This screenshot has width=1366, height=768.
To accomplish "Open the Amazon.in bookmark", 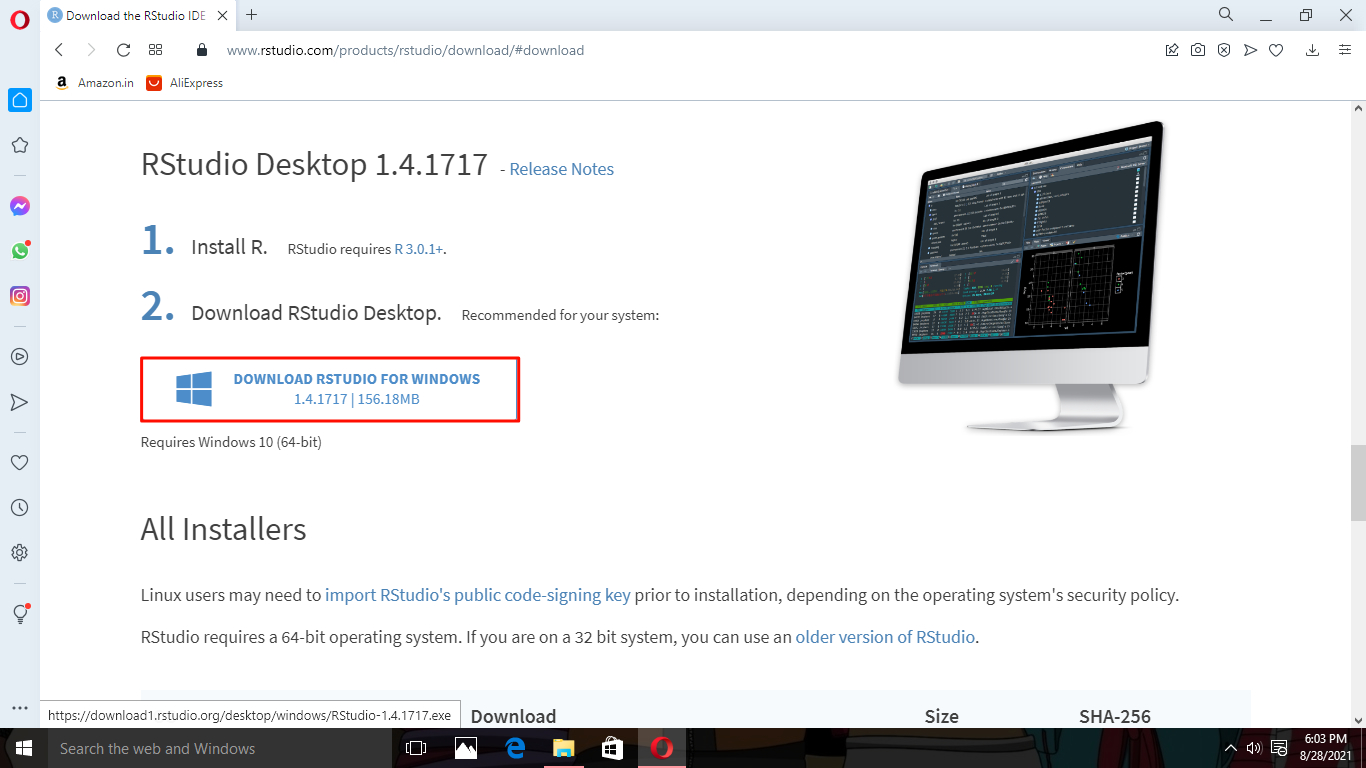I will tap(95, 83).
